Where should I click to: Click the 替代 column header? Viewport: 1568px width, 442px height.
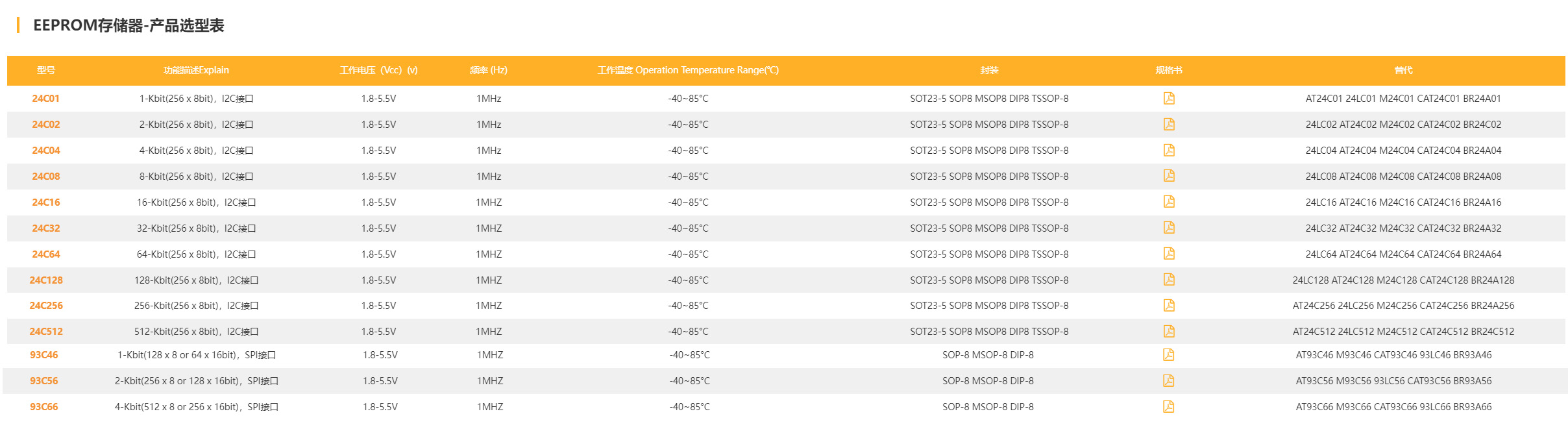[x=1403, y=70]
